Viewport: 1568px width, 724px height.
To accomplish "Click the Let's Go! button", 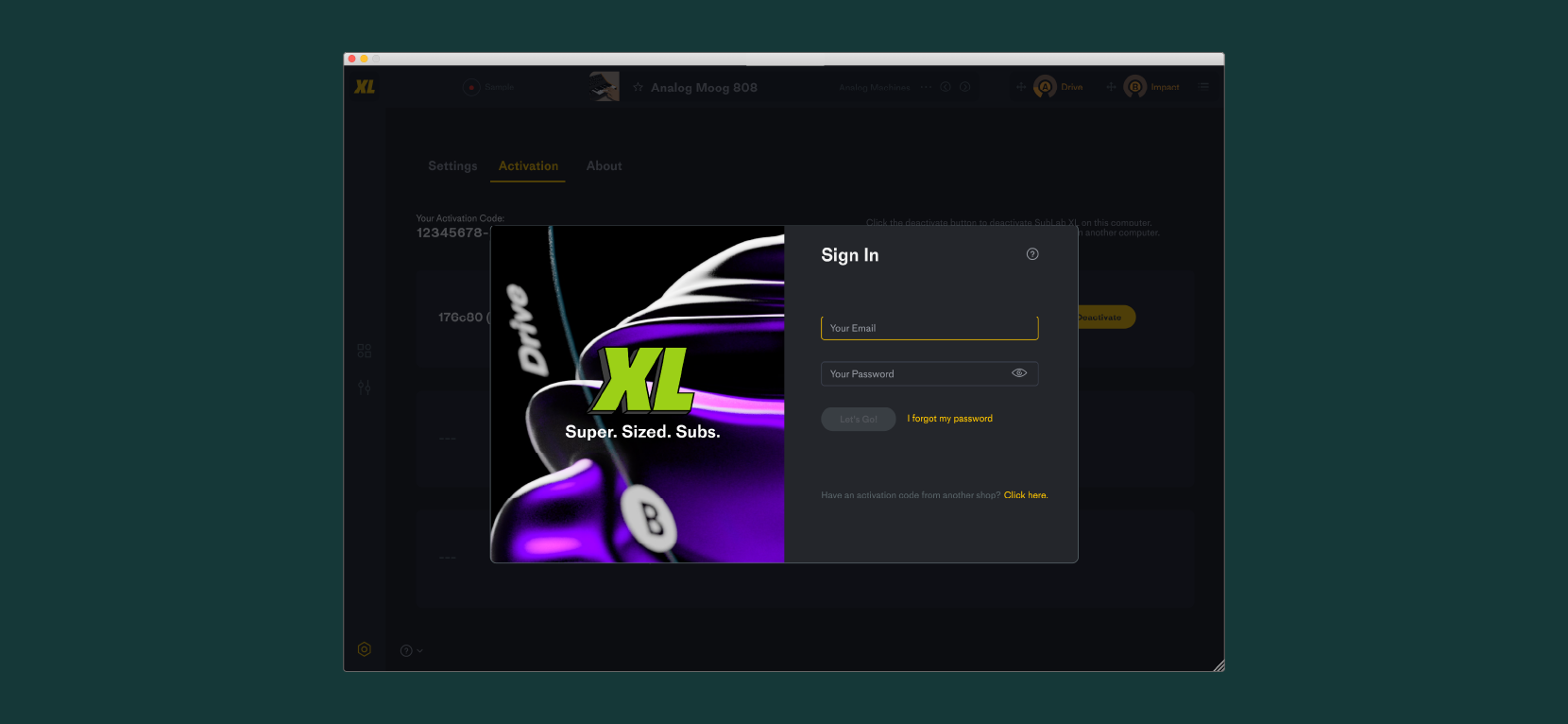I will pyautogui.click(x=859, y=419).
